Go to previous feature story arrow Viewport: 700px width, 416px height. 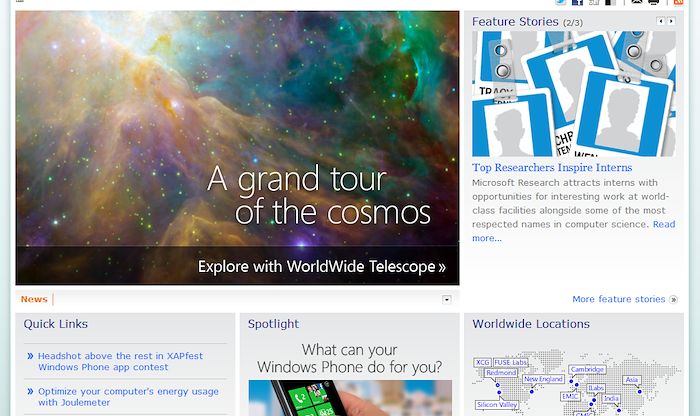coord(661,21)
